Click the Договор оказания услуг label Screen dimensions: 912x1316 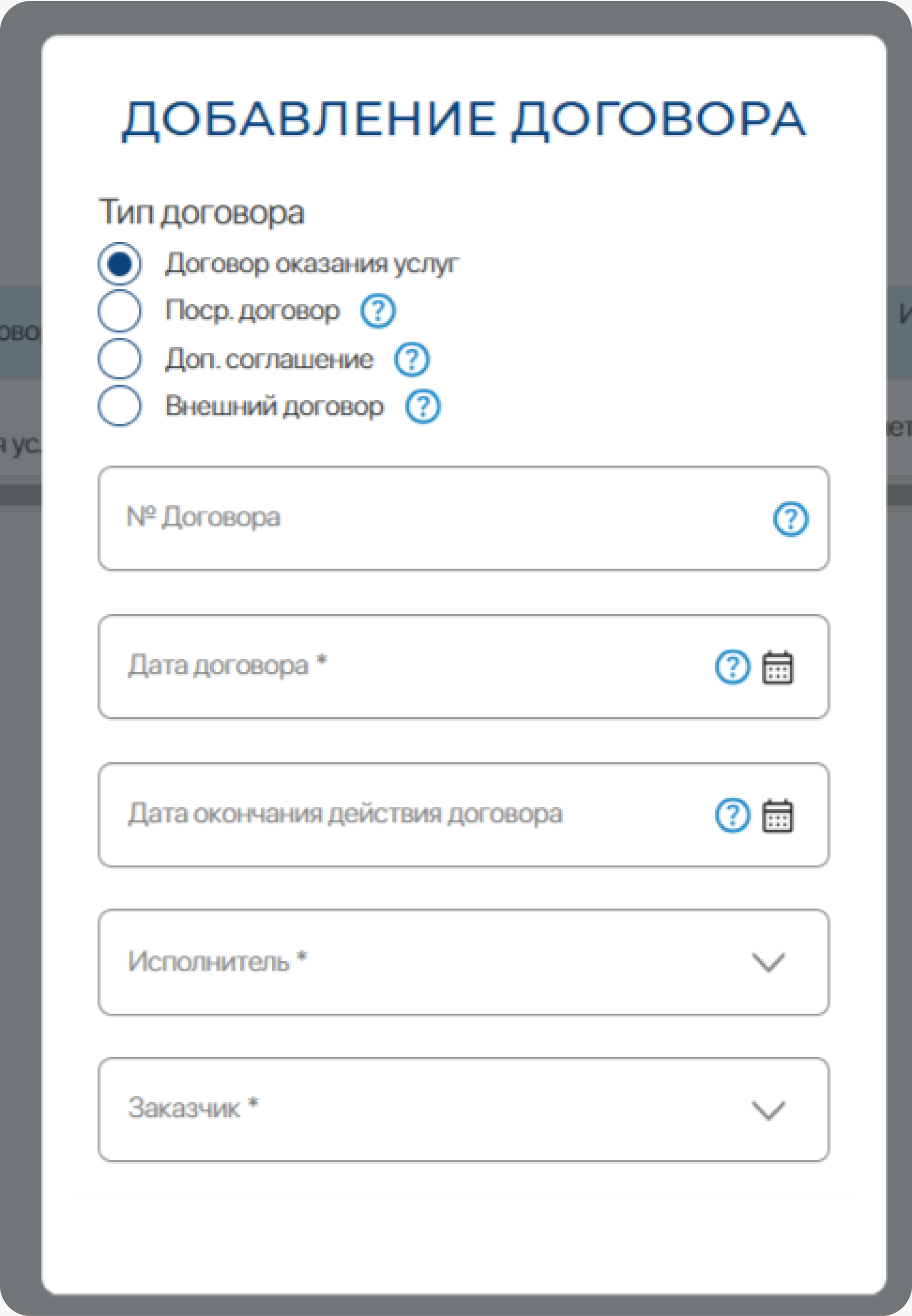pos(311,264)
